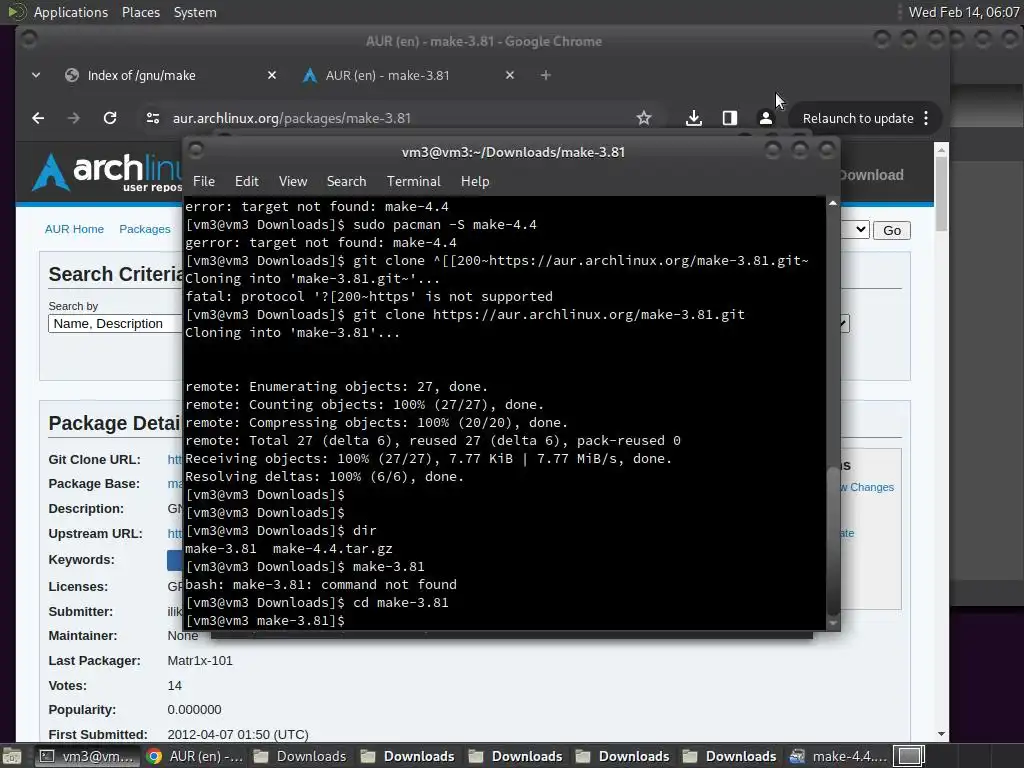Expand Chrome tab search chevron

(36, 75)
